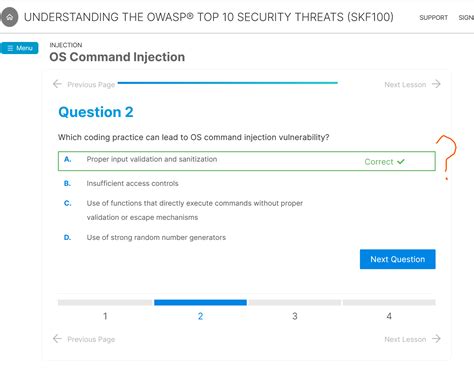Image resolution: width=474 pixels, height=377 pixels.
Task: Click the blue lesson progress line
Action: (228, 83)
